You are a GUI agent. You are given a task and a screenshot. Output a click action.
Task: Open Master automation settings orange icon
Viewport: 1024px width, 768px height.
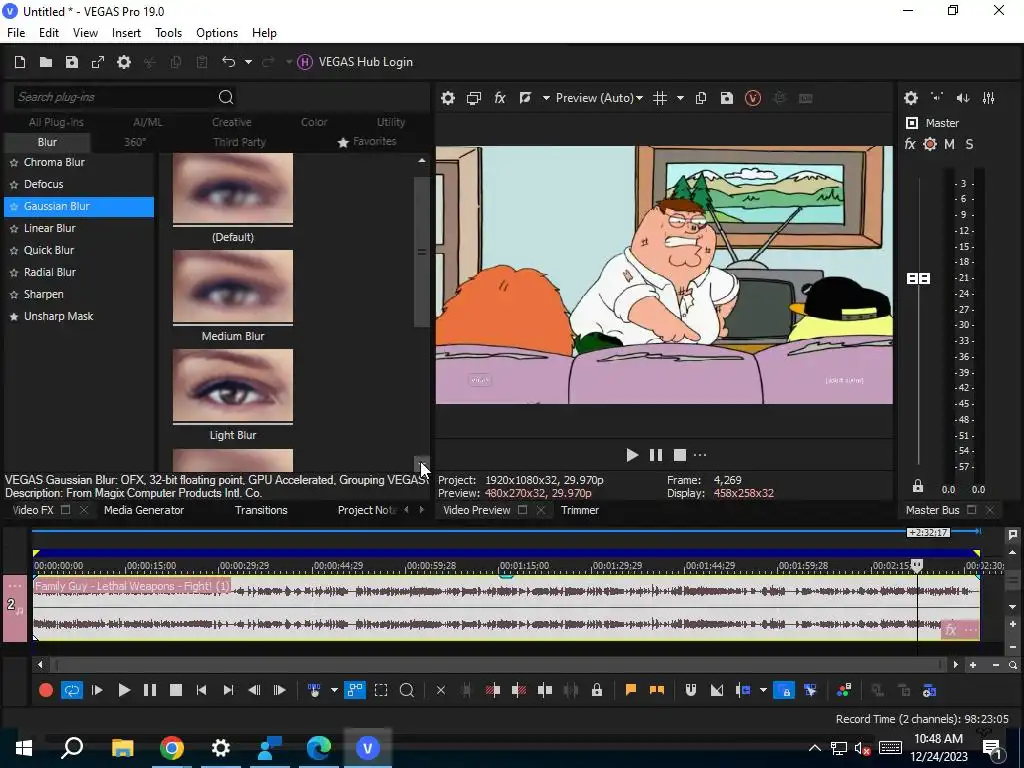(x=930, y=144)
